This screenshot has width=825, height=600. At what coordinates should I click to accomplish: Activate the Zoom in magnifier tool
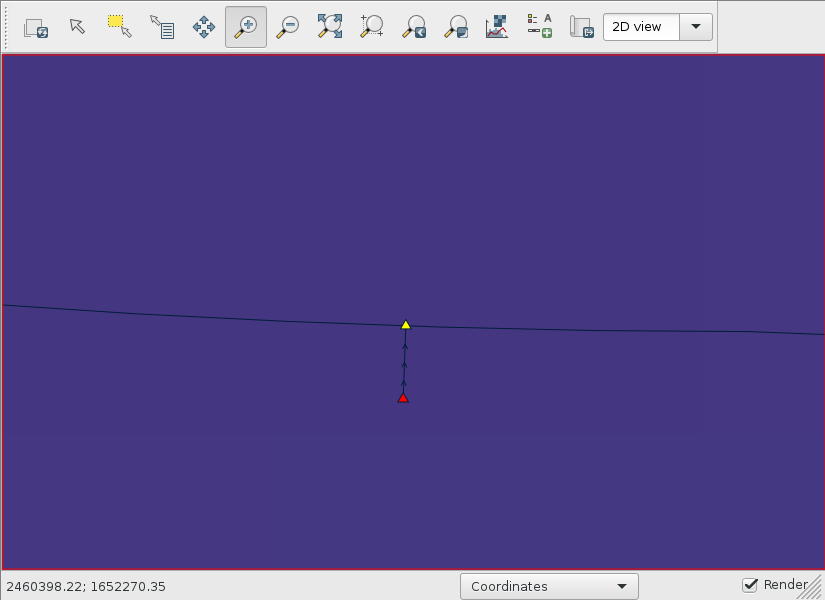click(x=246, y=27)
